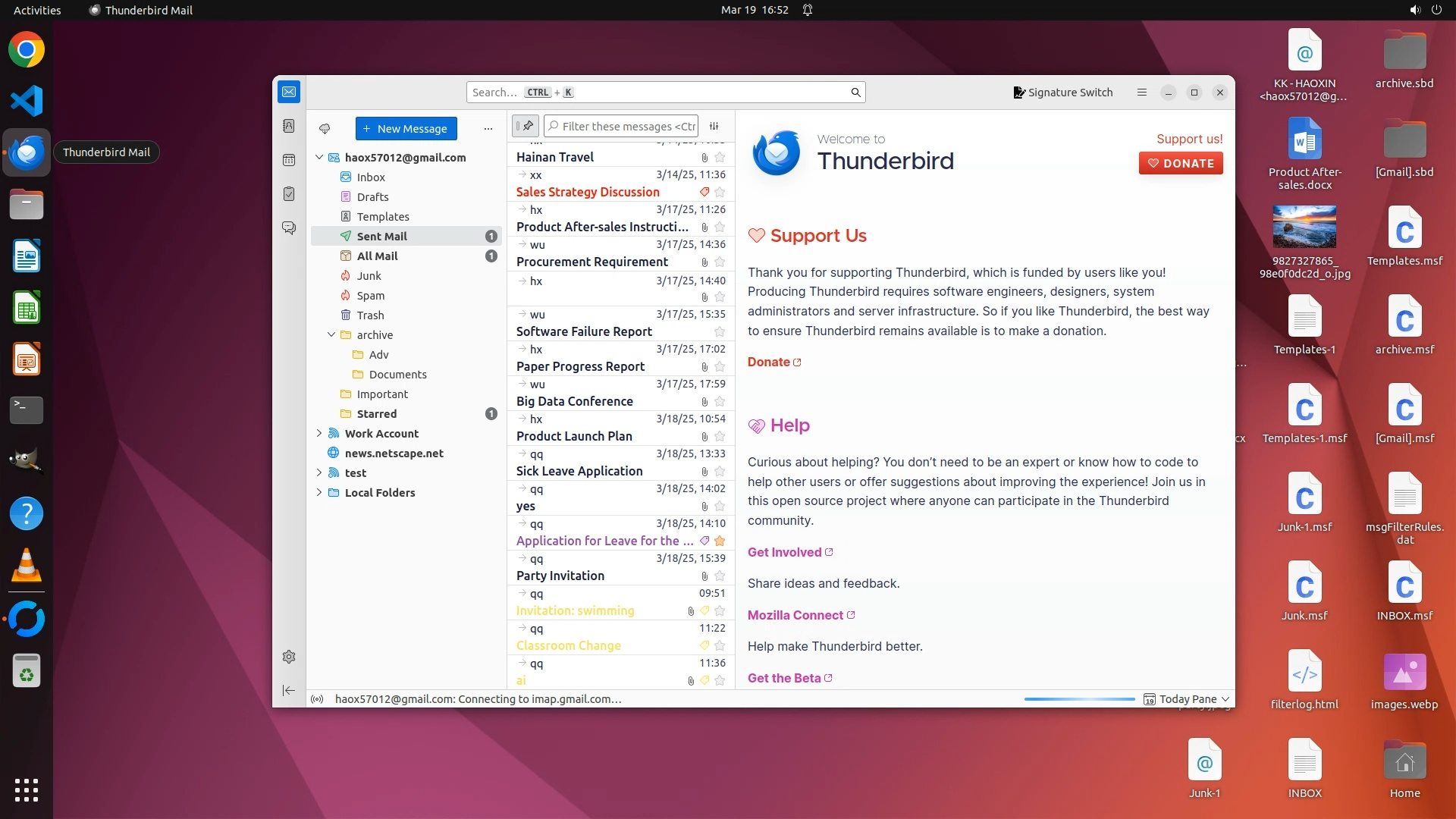Click the red DONATE button
This screenshot has height=819, width=1456.
[x=1180, y=163]
